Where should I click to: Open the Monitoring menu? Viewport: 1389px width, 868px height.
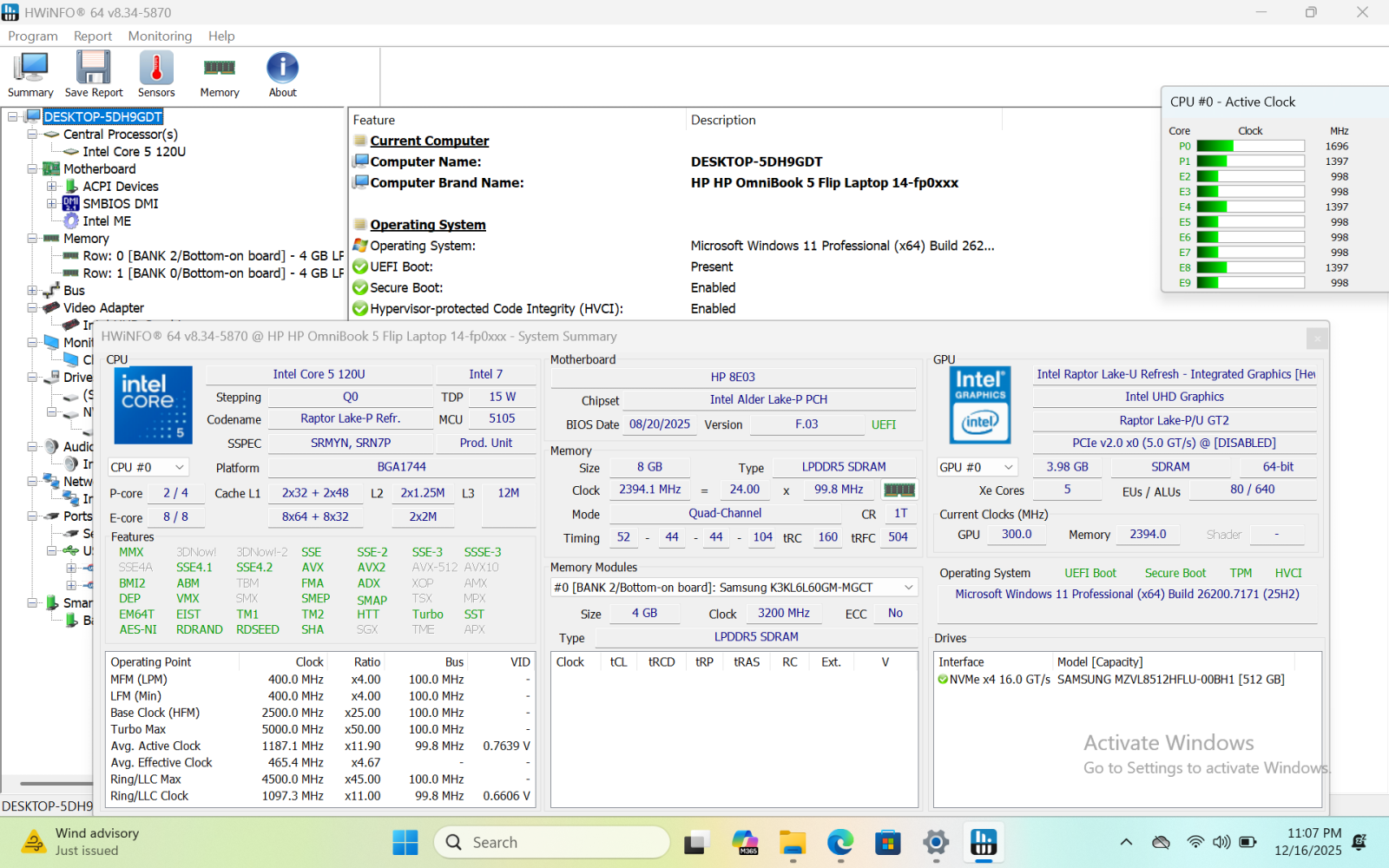(160, 36)
